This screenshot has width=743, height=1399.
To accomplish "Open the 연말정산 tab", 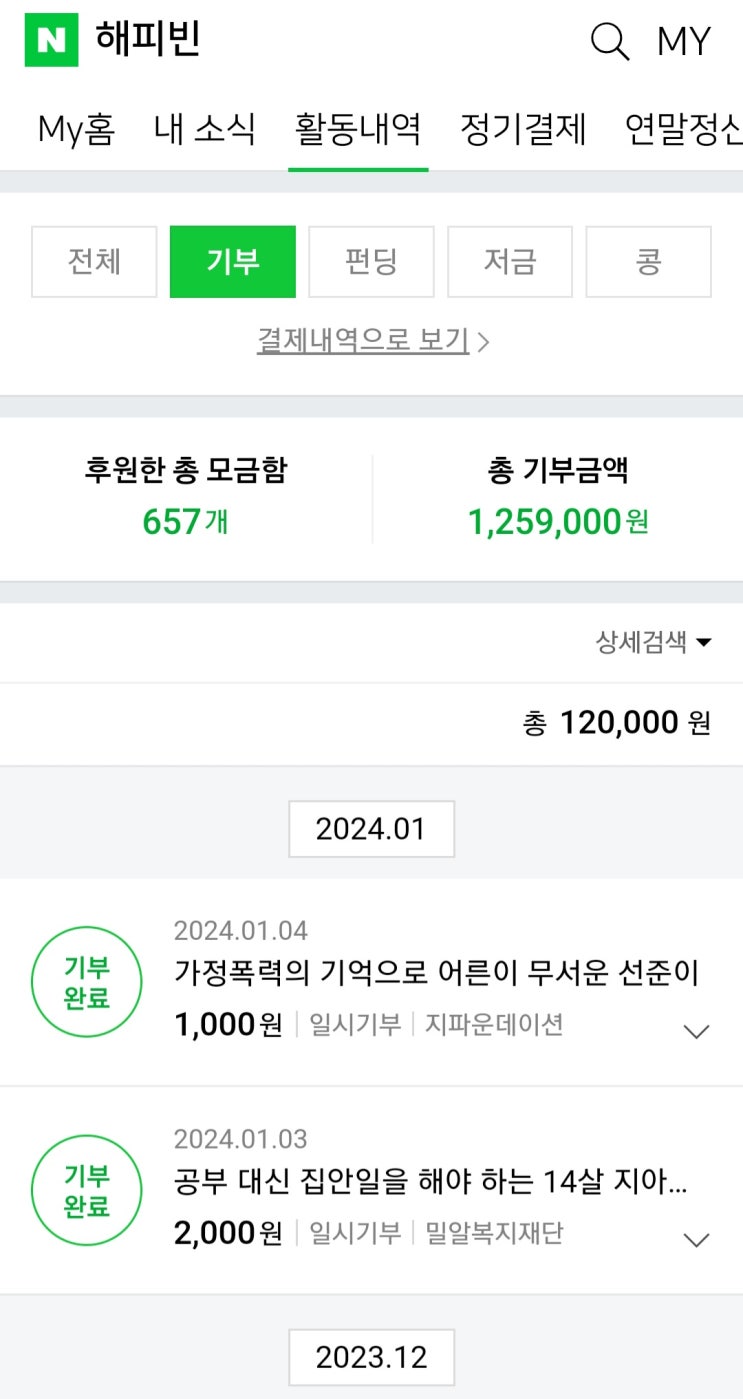I will click(683, 130).
